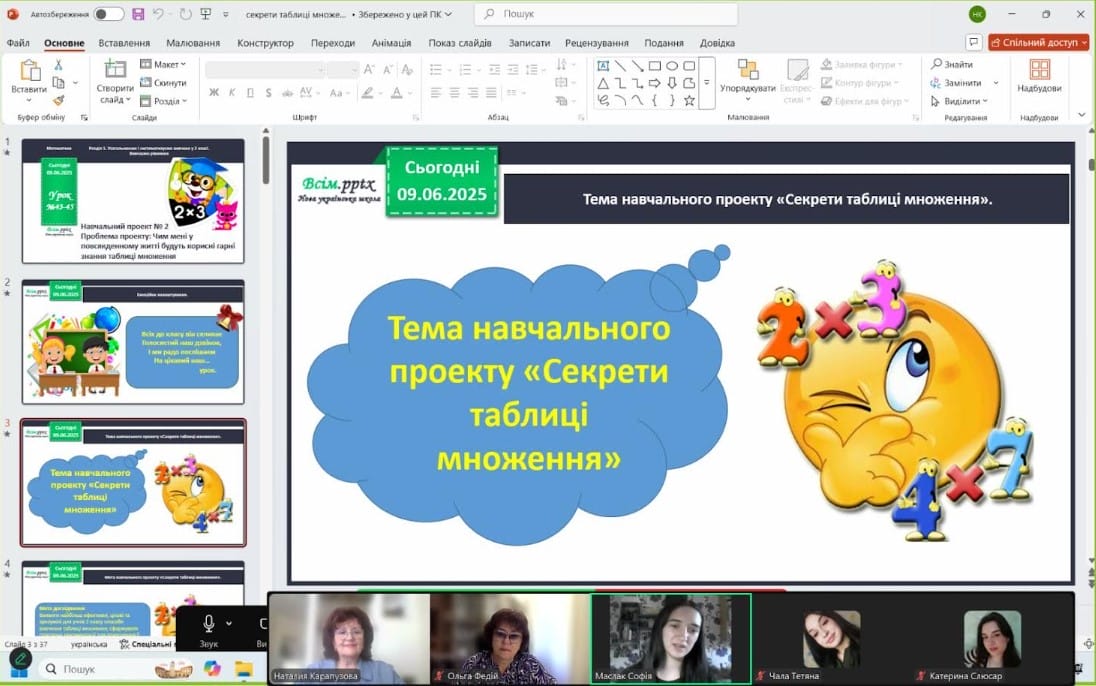Select the down arrow shape
This screenshot has width=1096, height=686.
tap(672, 83)
